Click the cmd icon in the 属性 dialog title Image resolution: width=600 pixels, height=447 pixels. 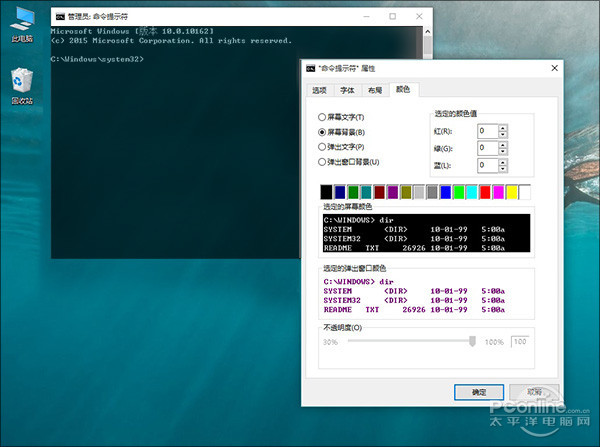coord(310,69)
